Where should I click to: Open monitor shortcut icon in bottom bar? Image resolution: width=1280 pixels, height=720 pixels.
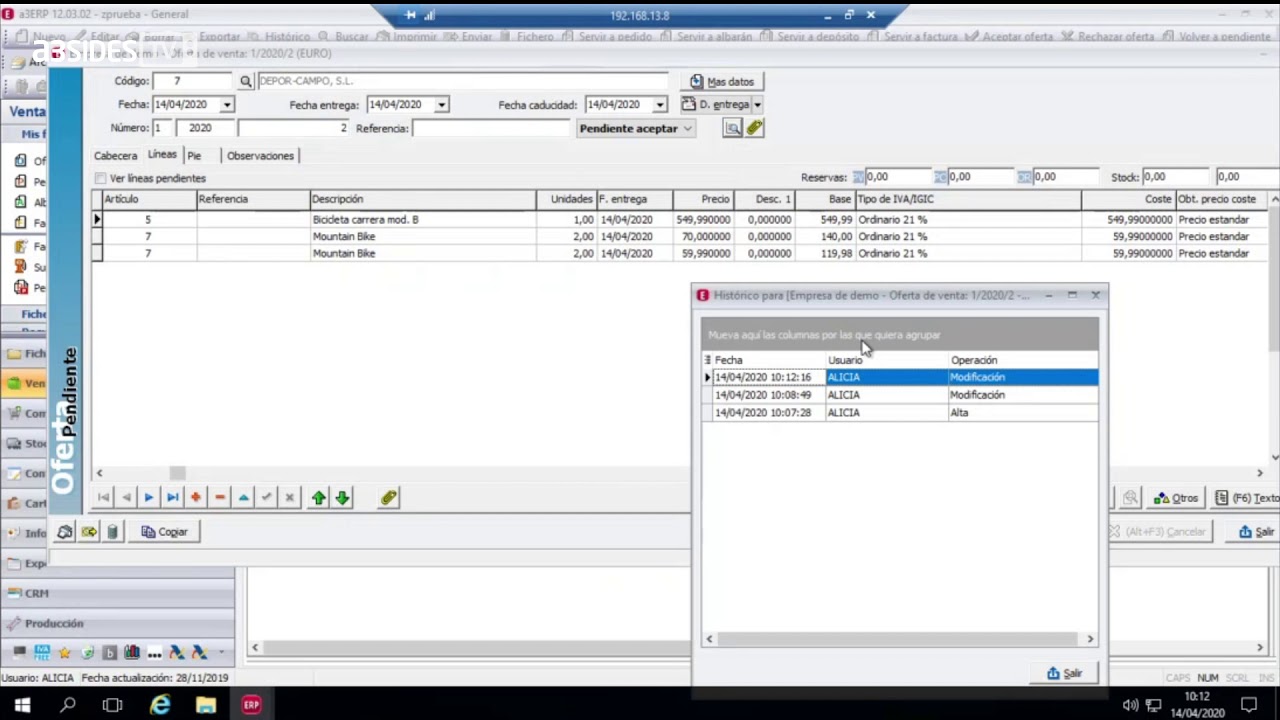[x=19, y=652]
